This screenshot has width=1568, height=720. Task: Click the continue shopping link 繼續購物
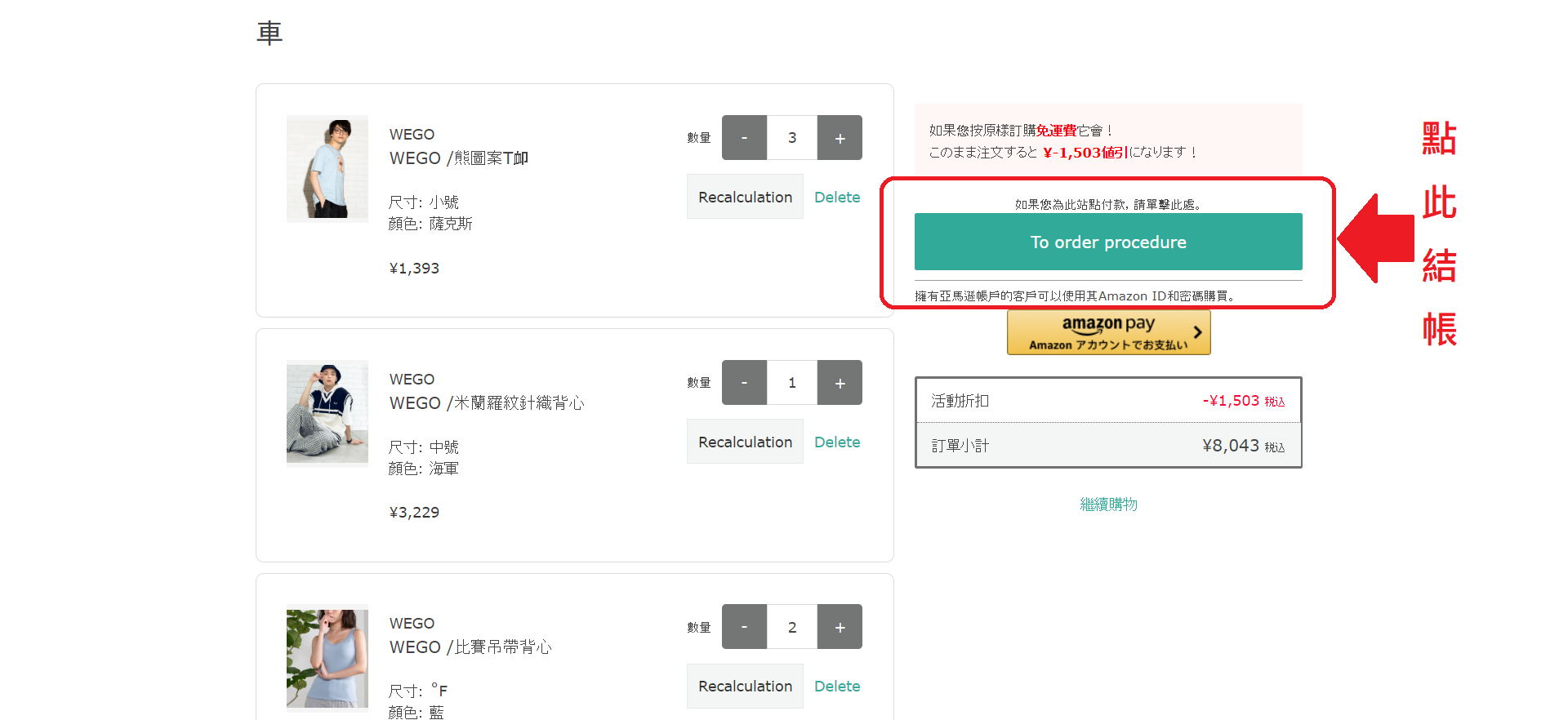[1108, 504]
